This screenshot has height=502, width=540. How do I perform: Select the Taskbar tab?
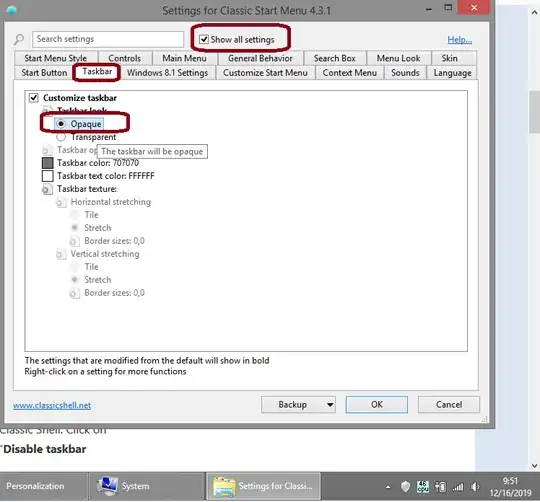(x=97, y=72)
